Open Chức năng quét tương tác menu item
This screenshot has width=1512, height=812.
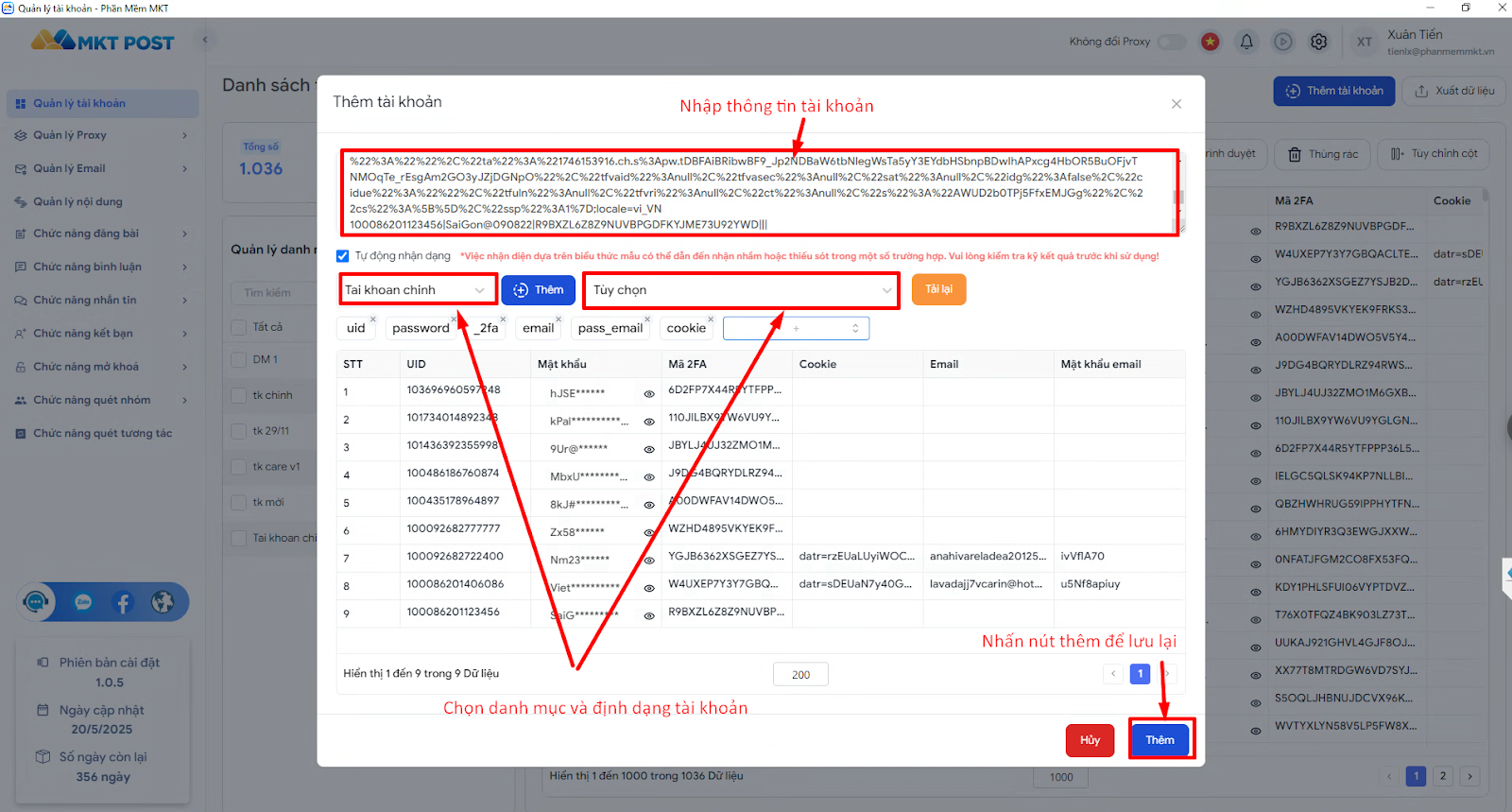click(102, 433)
